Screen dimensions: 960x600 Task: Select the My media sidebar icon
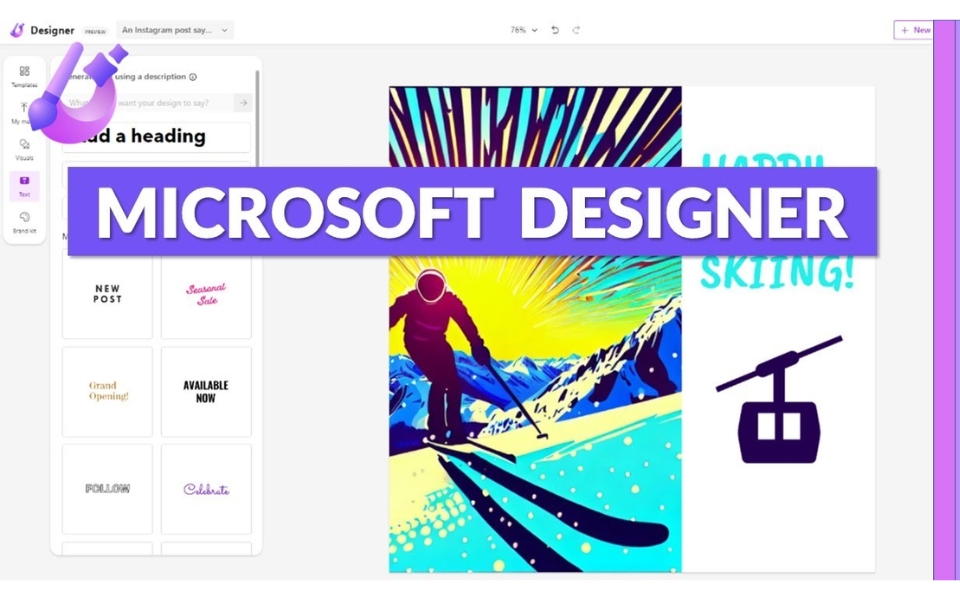coord(23,113)
